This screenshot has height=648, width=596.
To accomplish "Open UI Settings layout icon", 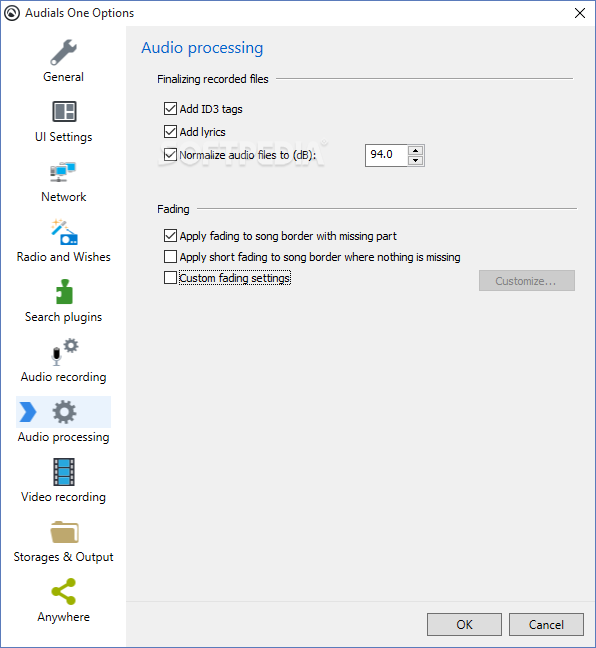I will click(x=64, y=111).
